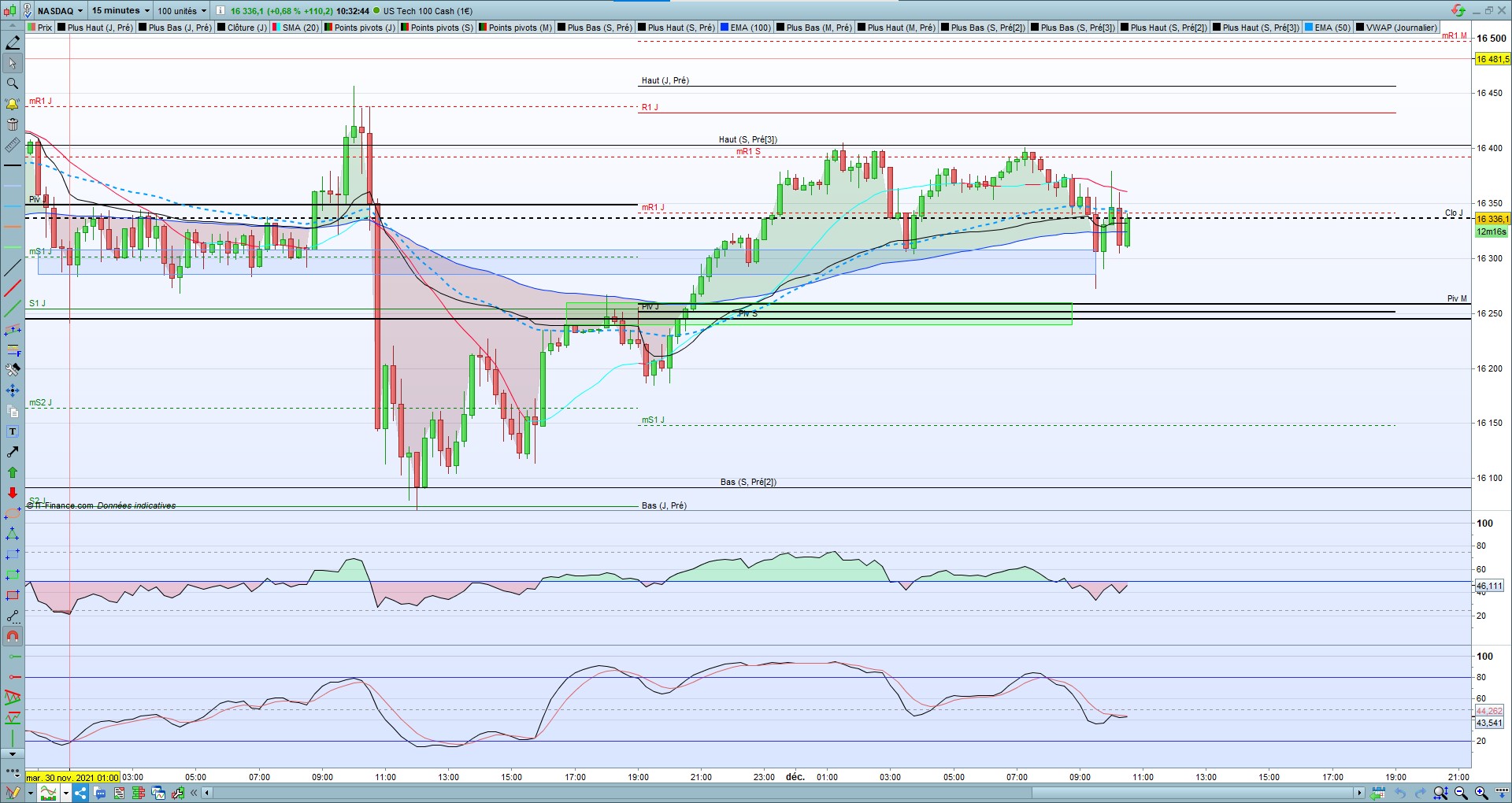Select the Points pivots (J) legend tab

[360, 28]
